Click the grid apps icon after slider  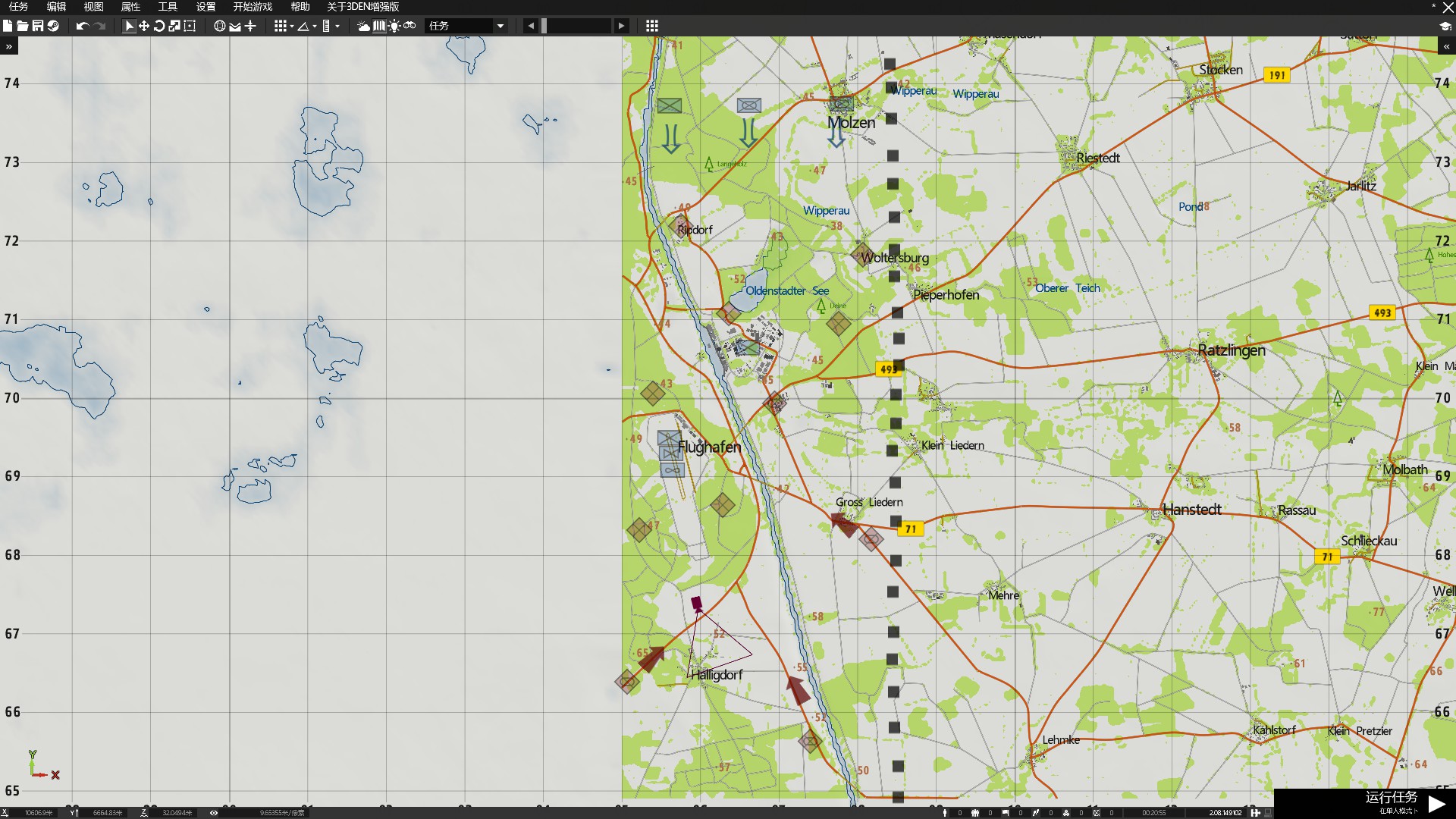[x=651, y=26]
